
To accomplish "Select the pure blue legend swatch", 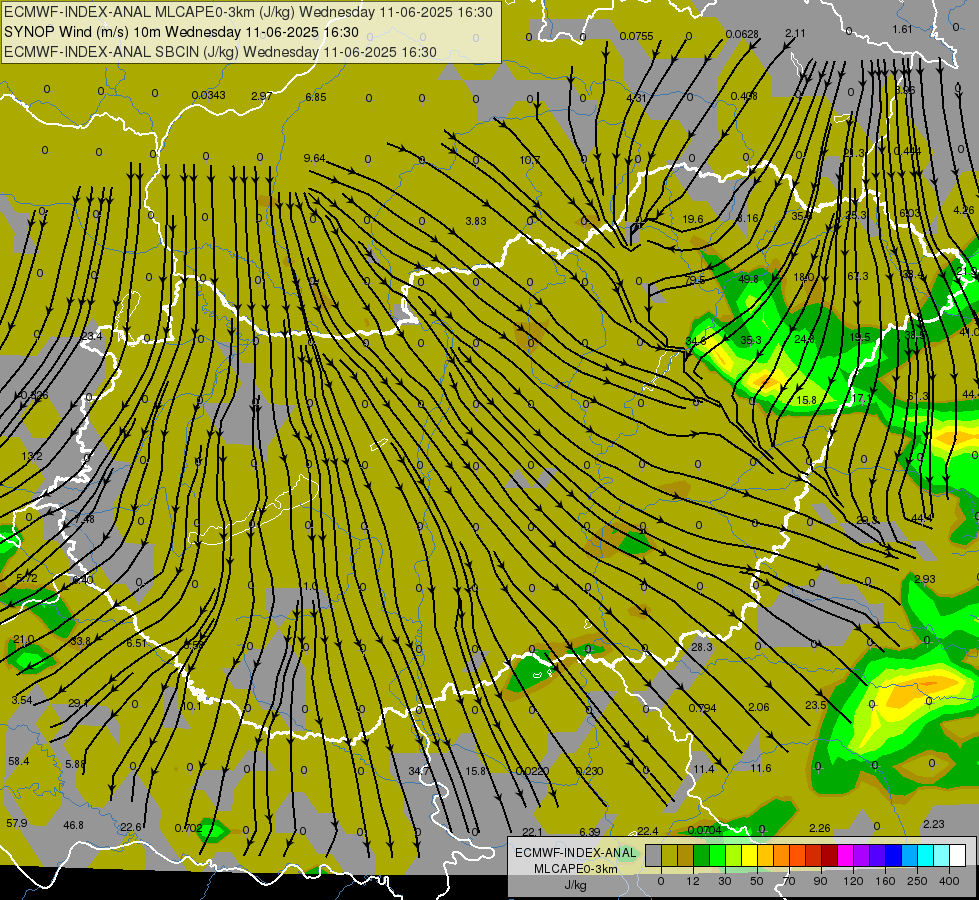I will pyautogui.click(x=893, y=856).
